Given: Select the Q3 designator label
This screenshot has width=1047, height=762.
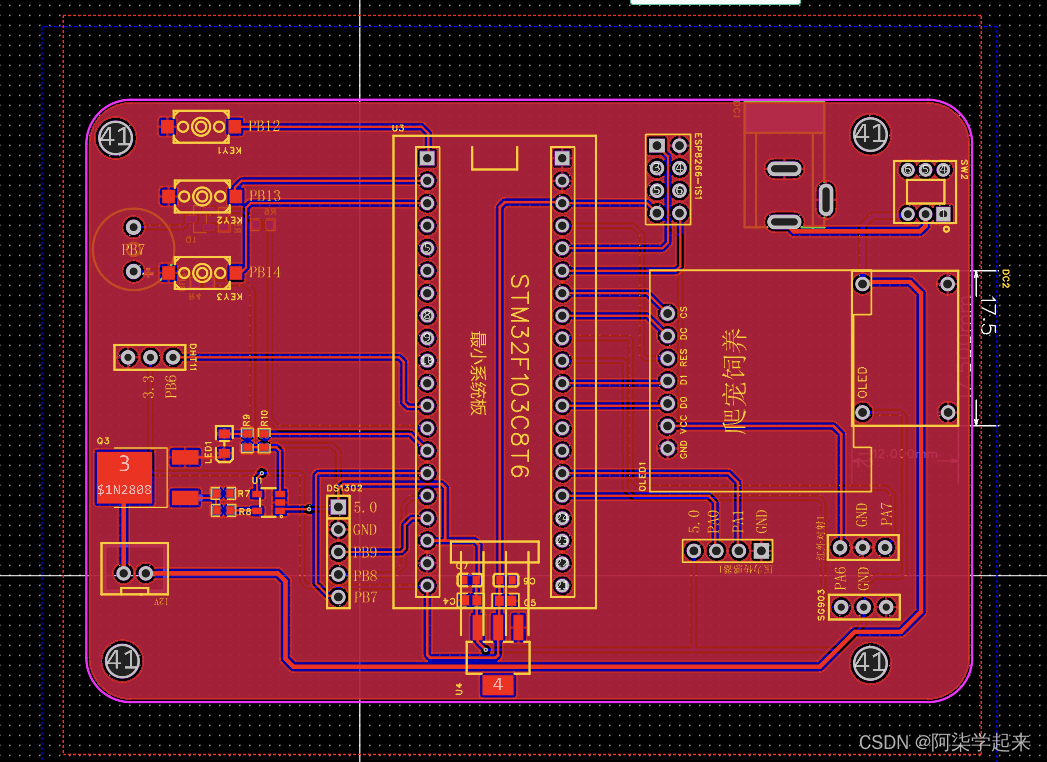Looking at the screenshot, I should point(103,441).
